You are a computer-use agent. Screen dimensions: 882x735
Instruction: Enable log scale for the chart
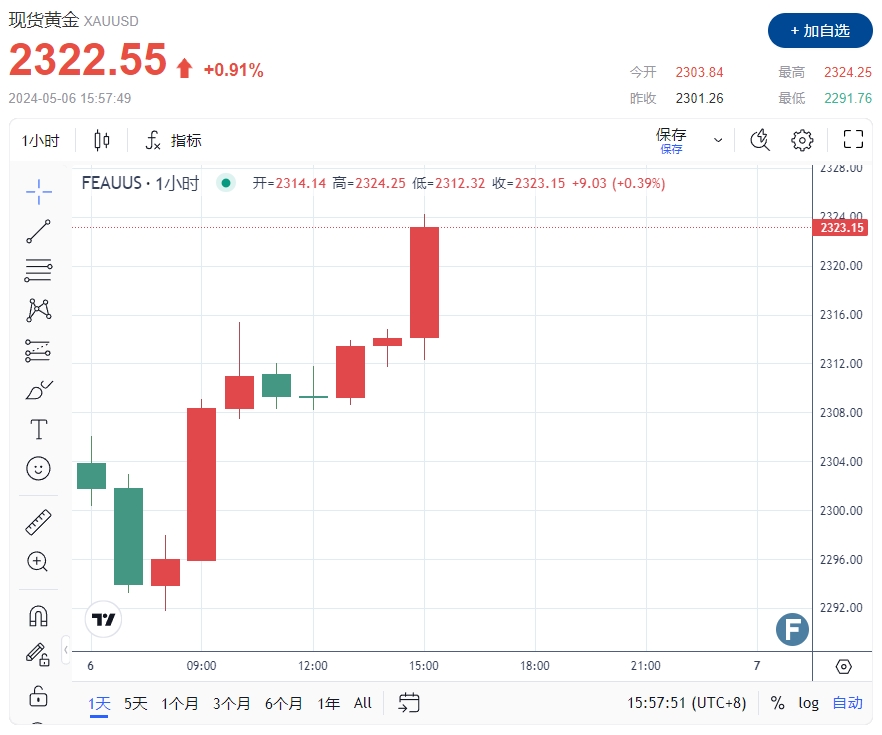[808, 703]
